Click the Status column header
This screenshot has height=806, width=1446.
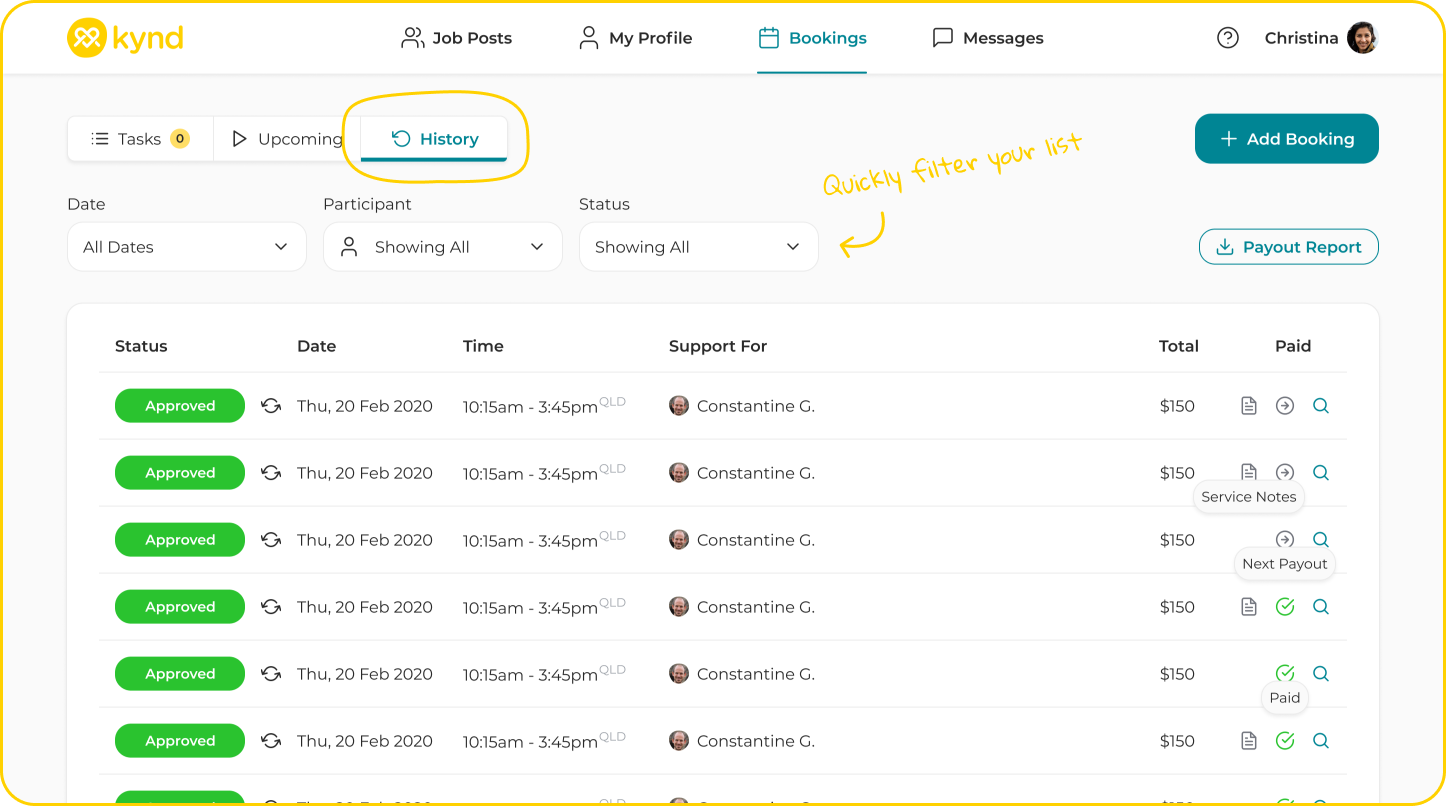(x=141, y=346)
